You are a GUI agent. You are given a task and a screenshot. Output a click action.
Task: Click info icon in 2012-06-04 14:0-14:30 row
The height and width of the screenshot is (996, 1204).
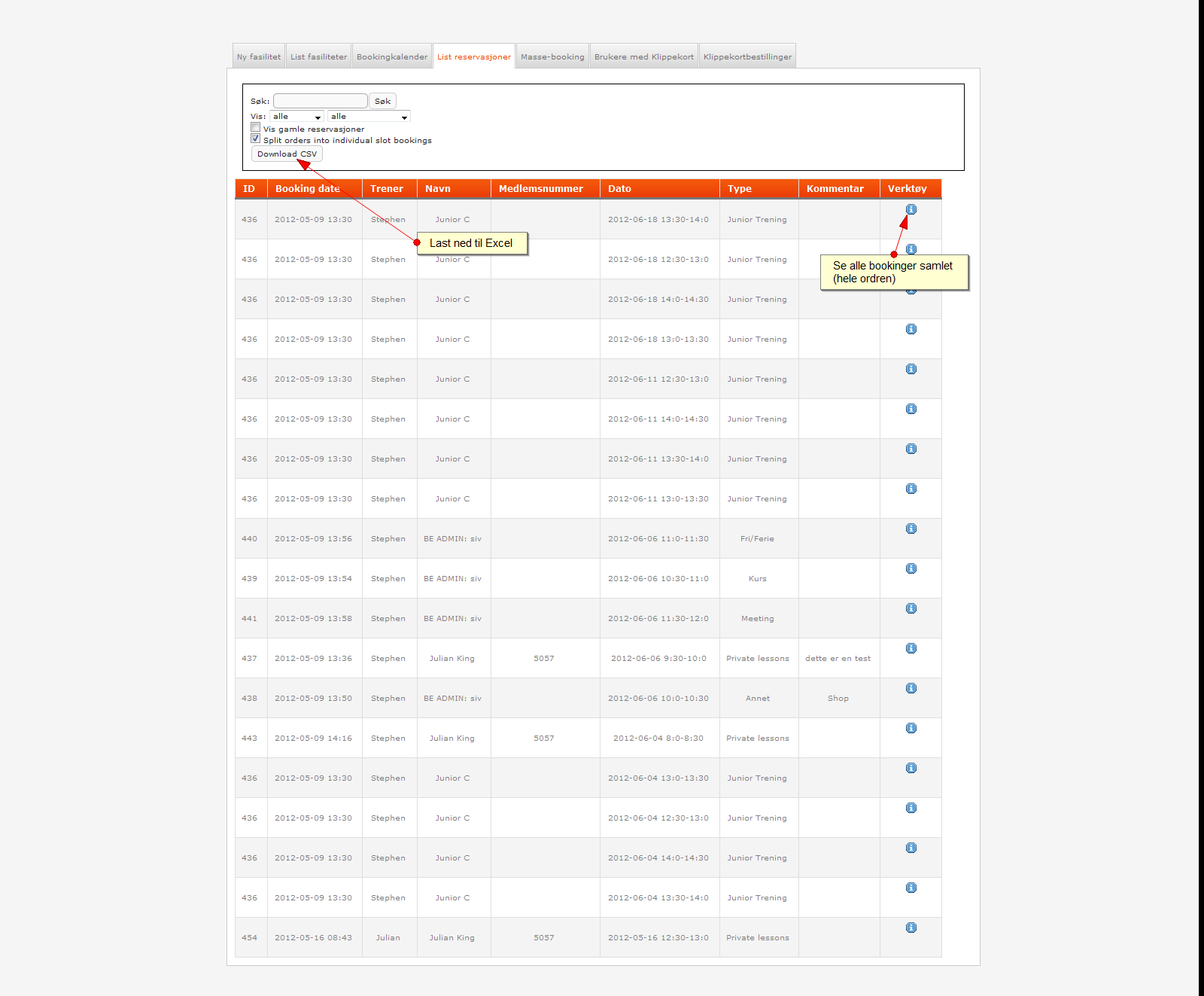pyautogui.click(x=911, y=848)
